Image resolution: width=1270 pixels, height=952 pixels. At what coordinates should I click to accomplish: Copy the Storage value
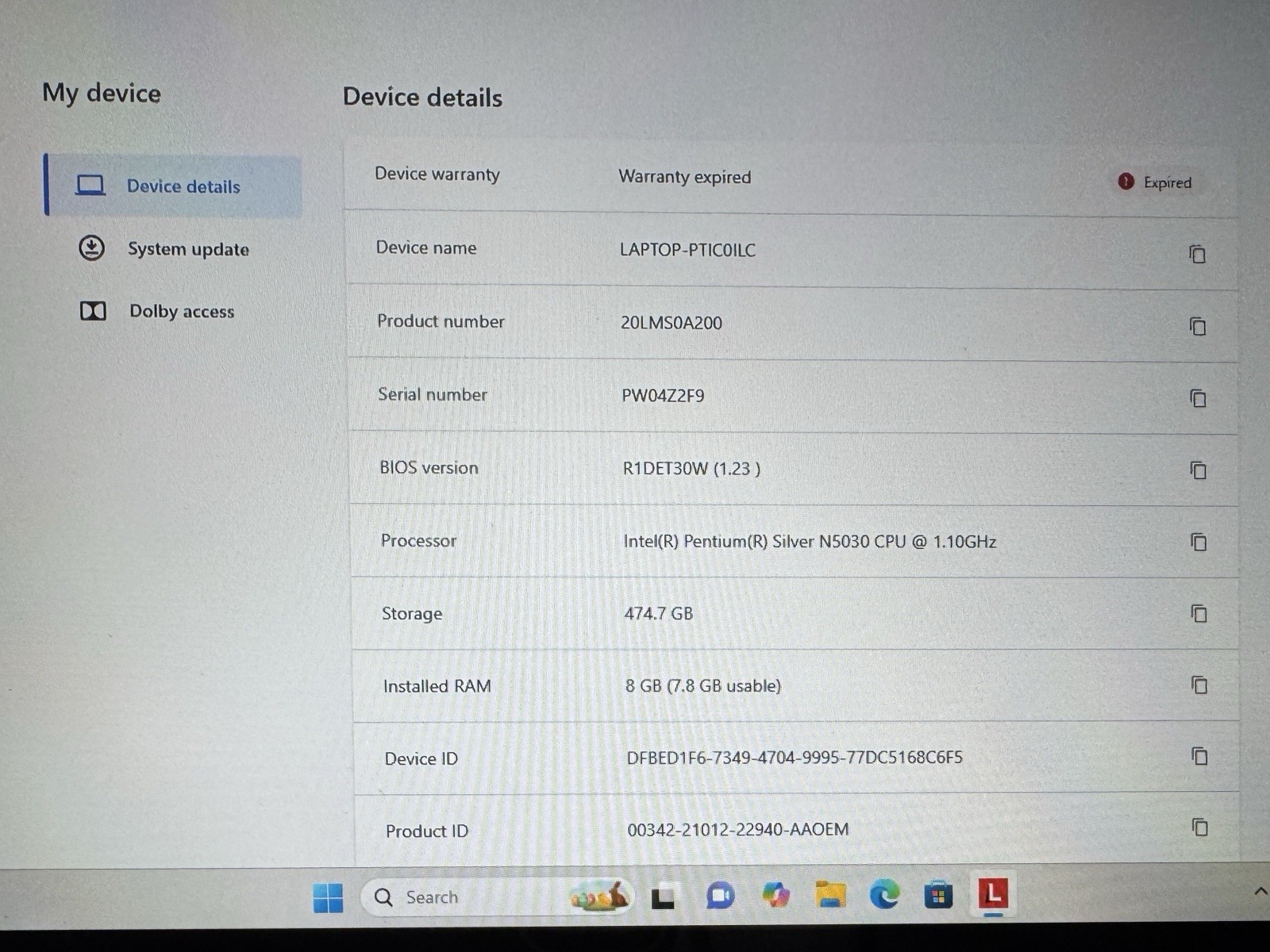pos(1199,613)
